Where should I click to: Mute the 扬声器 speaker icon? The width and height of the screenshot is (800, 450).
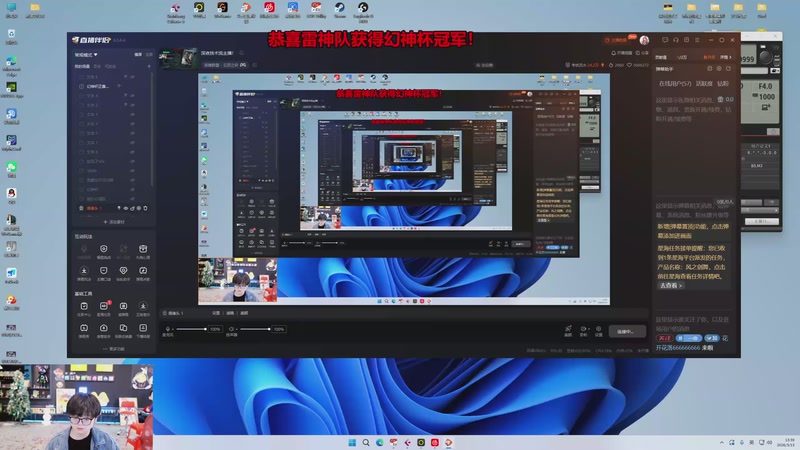232,329
